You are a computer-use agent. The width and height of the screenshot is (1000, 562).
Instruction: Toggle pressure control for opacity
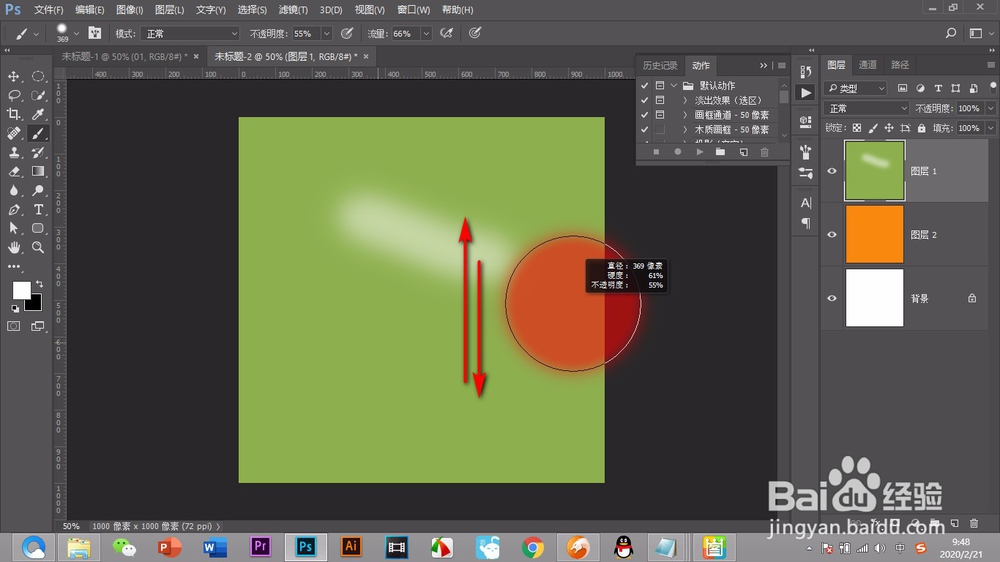[347, 33]
